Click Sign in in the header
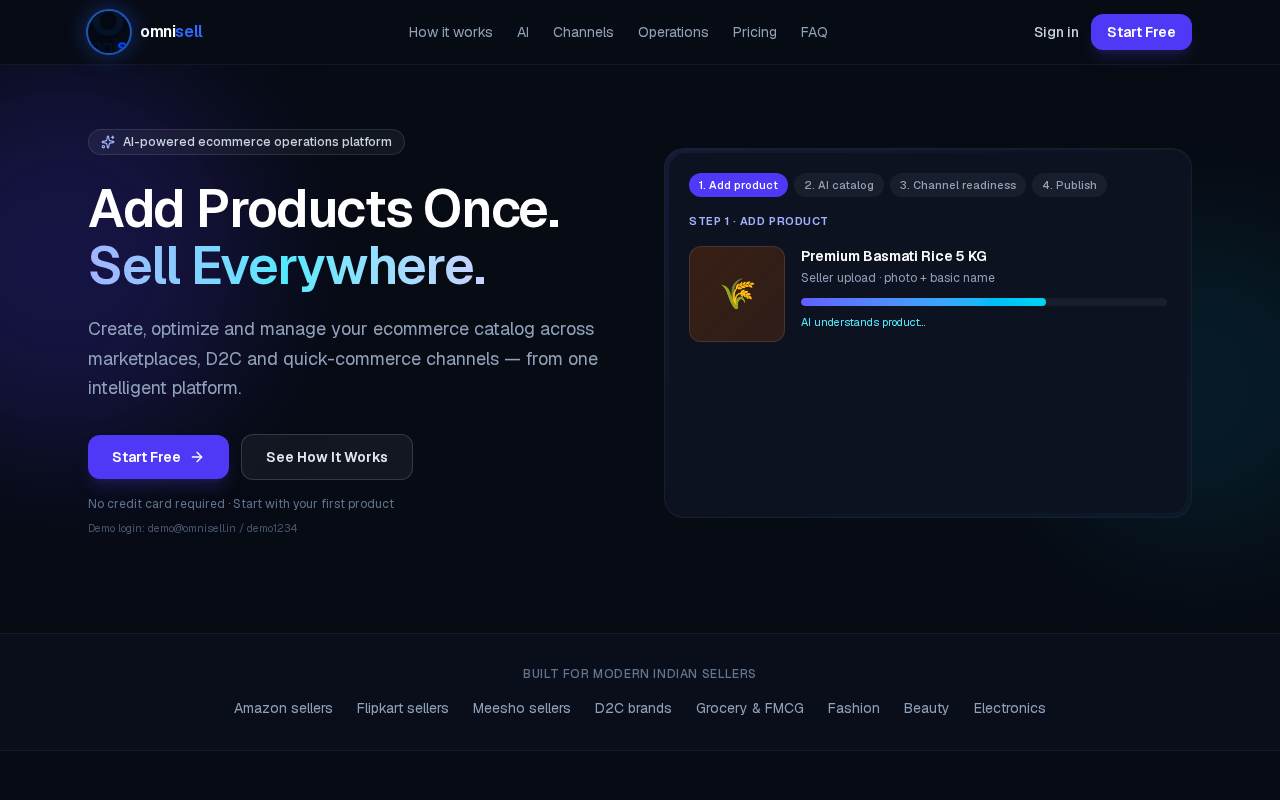This screenshot has width=1280, height=800. 1056,32
